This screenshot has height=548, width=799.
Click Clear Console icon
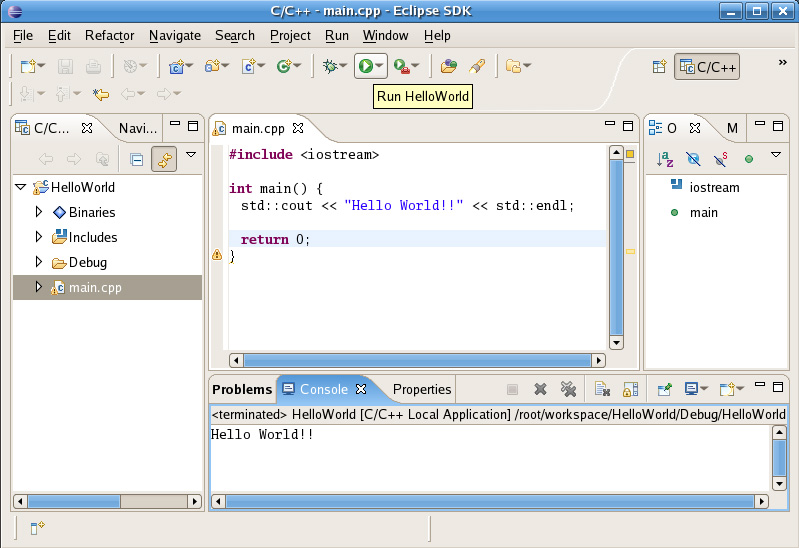[602, 390]
